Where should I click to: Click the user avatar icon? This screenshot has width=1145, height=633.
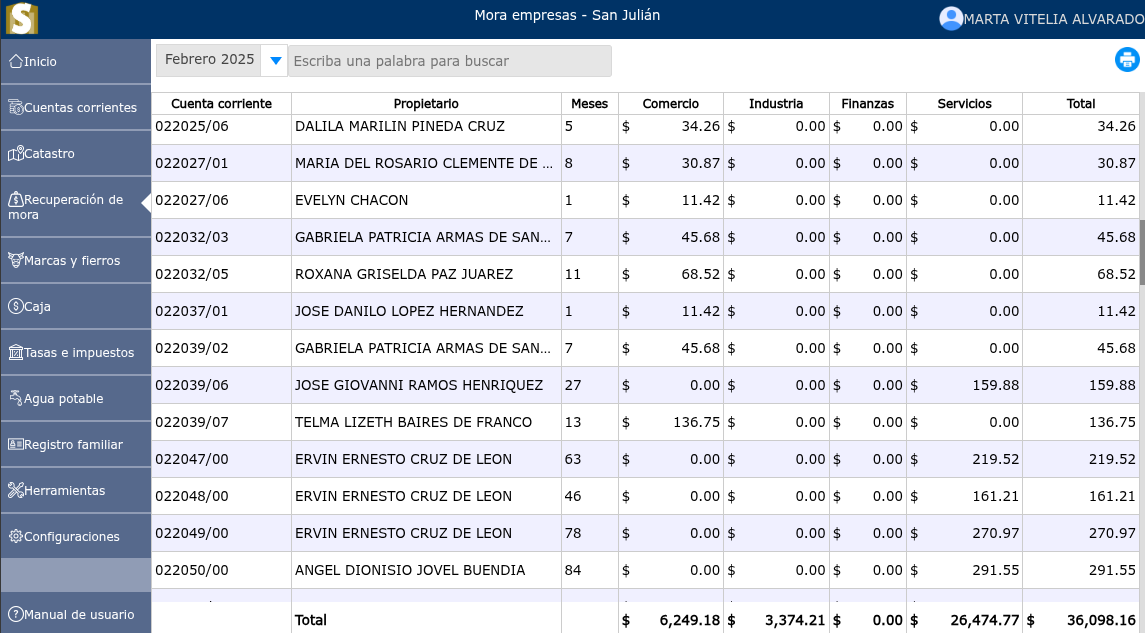point(951,18)
